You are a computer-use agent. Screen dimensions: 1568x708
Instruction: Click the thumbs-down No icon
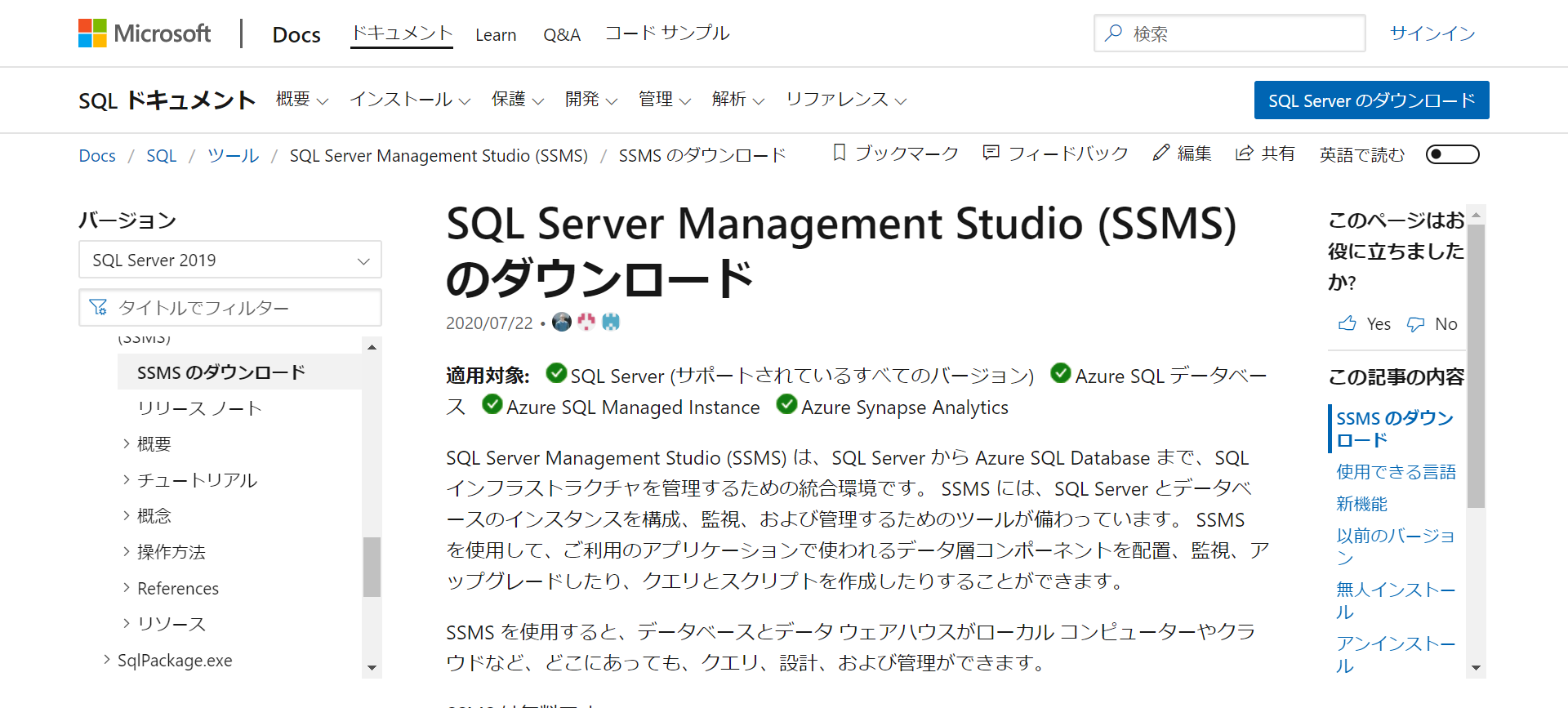[1415, 324]
